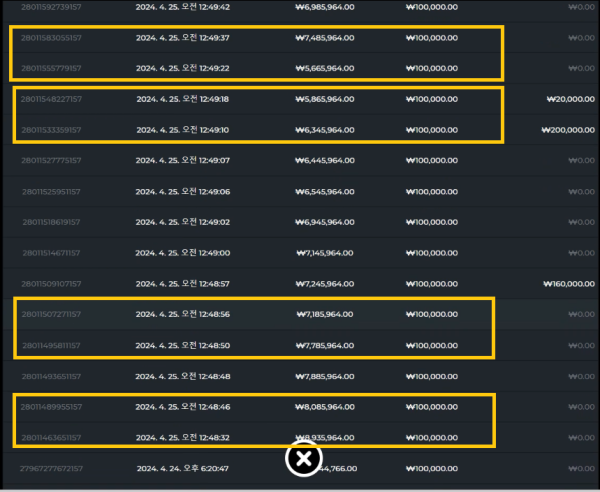Select transaction ID 28011493651157
The height and width of the screenshot is (492, 600).
51,376
